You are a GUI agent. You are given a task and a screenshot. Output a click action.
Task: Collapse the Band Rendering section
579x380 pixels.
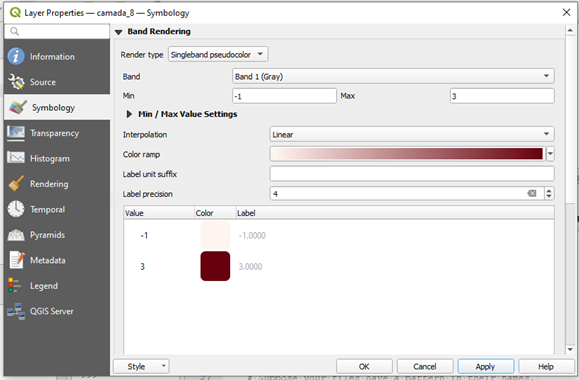point(119,32)
